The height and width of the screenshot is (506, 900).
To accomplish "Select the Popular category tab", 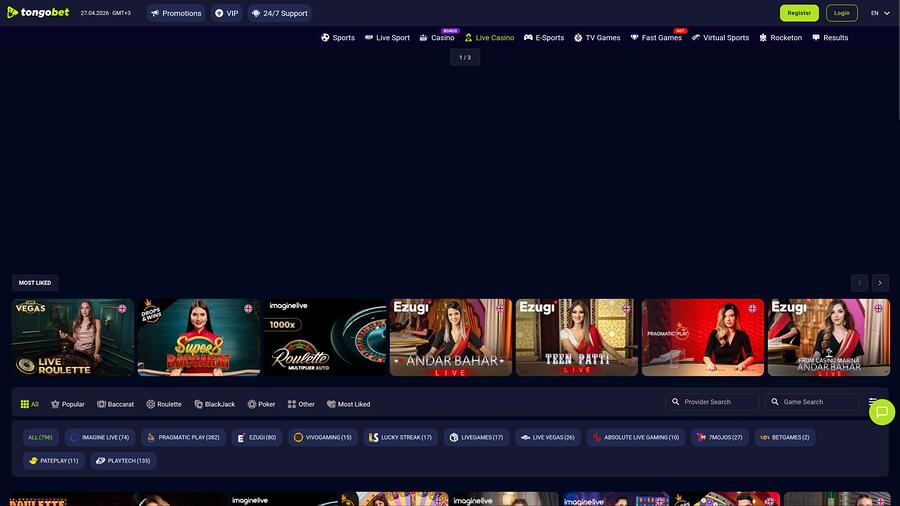I will click(x=68, y=404).
